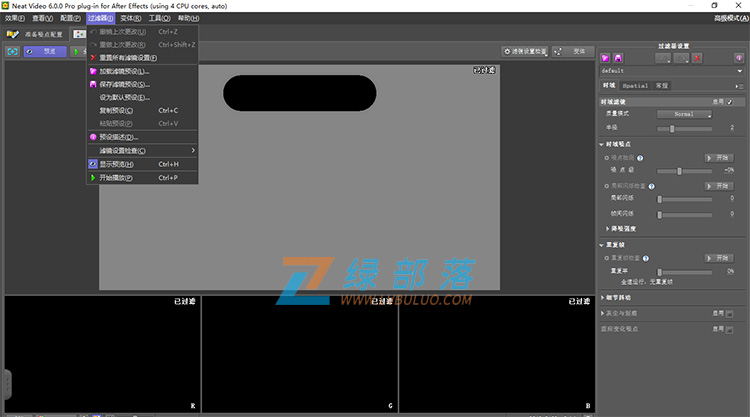Start repeated frame detection 开始 button
Image resolution: width=750 pixels, height=417 pixels.
pyautogui.click(x=719, y=258)
